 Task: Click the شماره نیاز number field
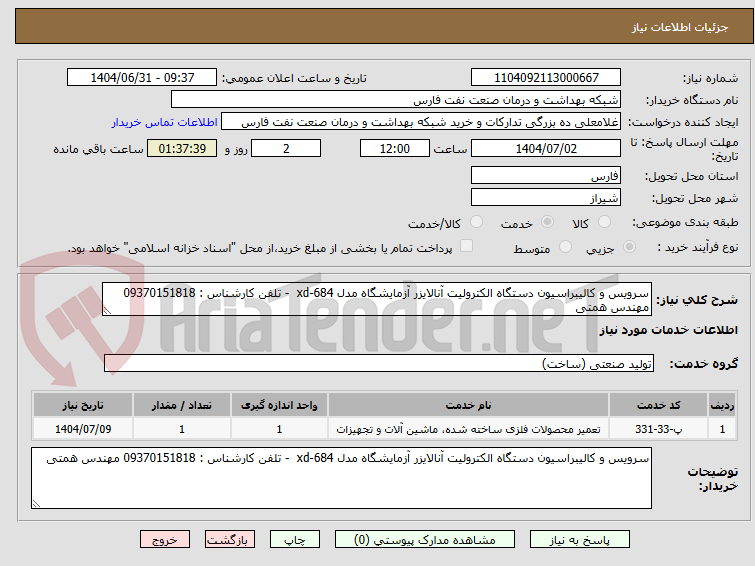pyautogui.click(x=546, y=78)
